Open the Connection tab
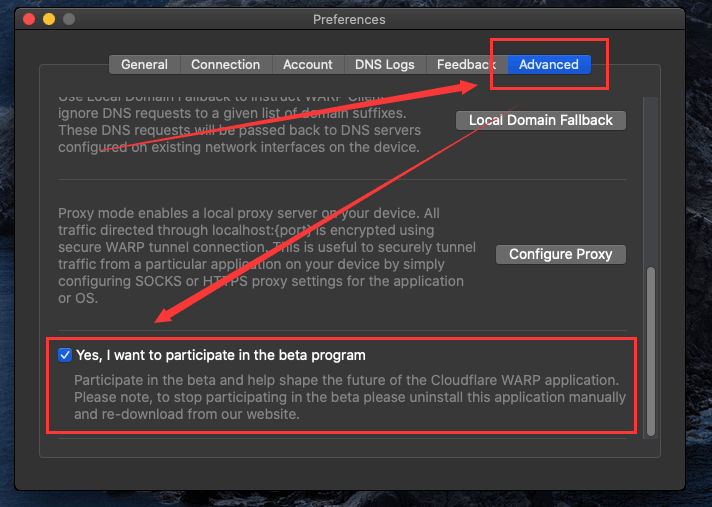The width and height of the screenshot is (712, 507). (x=225, y=64)
